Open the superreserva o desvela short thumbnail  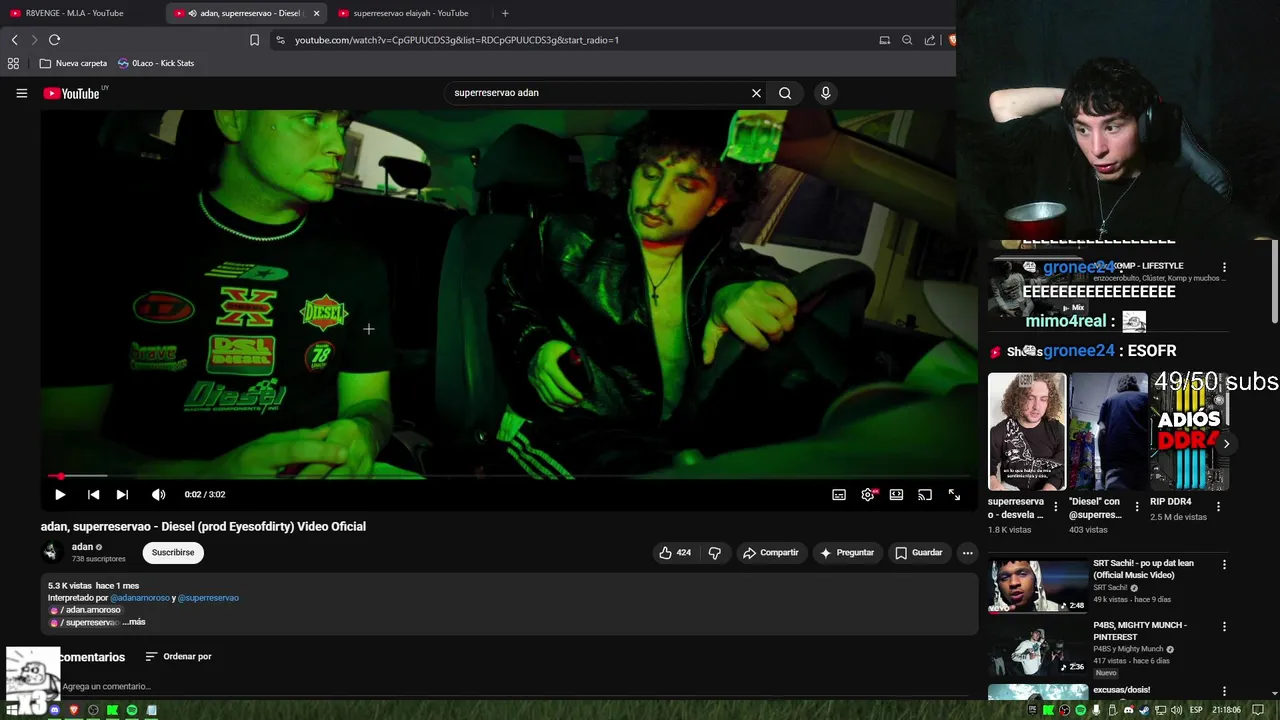click(1027, 432)
